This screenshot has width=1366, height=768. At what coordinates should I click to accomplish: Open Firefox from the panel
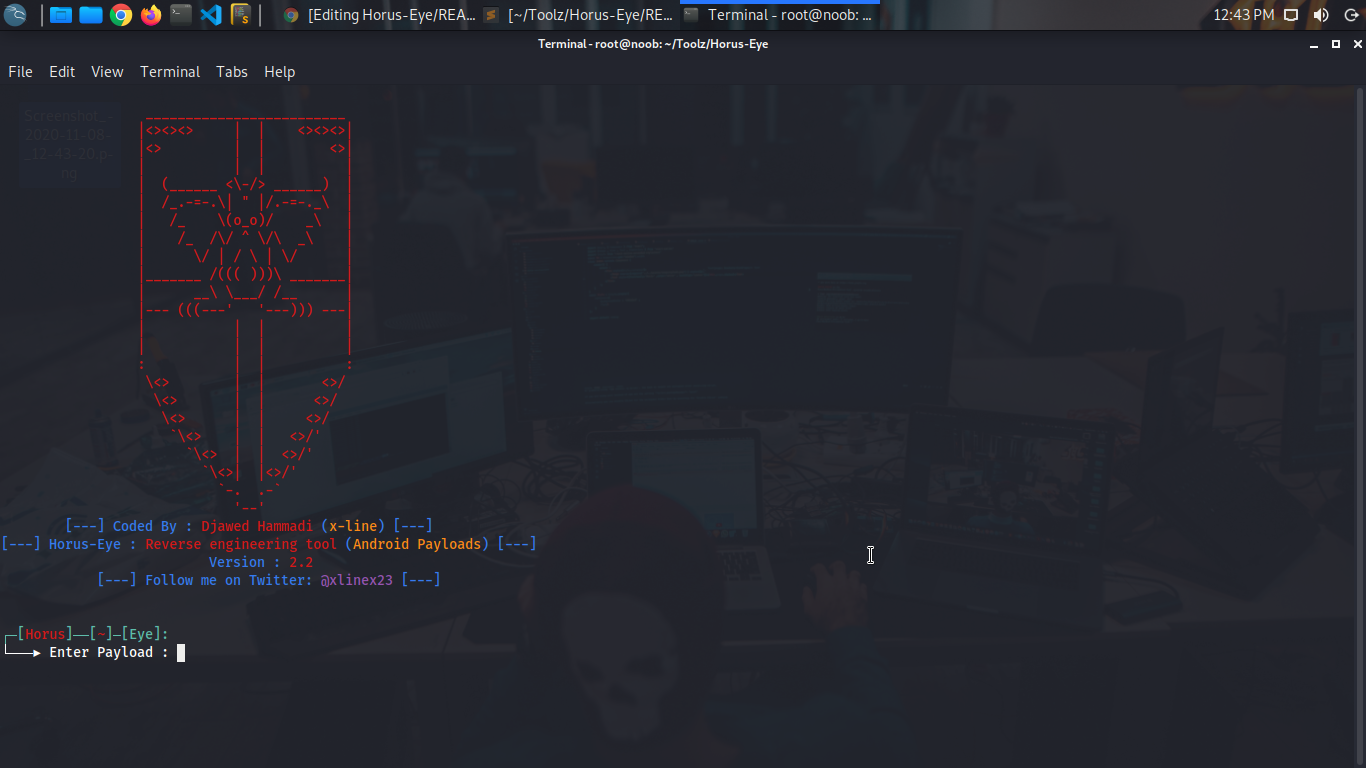pos(149,14)
